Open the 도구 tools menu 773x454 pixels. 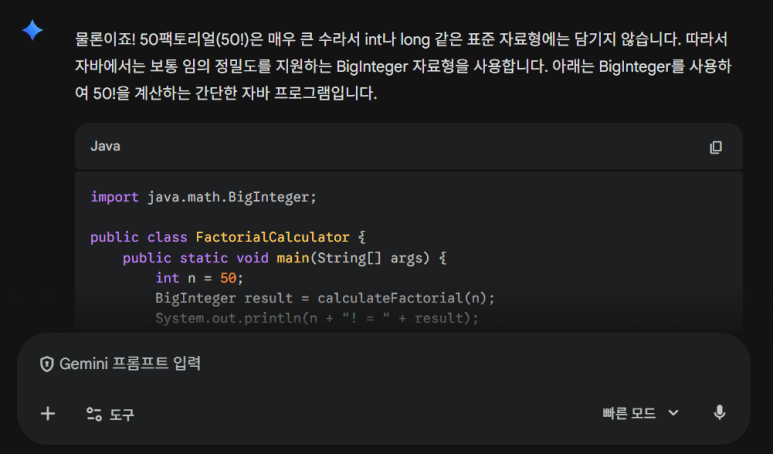coord(110,414)
